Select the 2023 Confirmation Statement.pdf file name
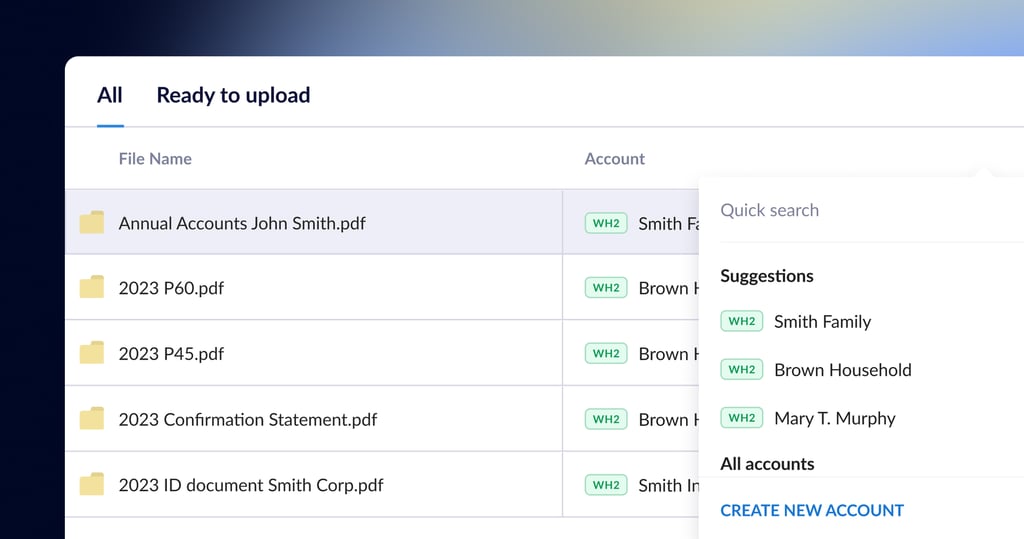 point(247,419)
